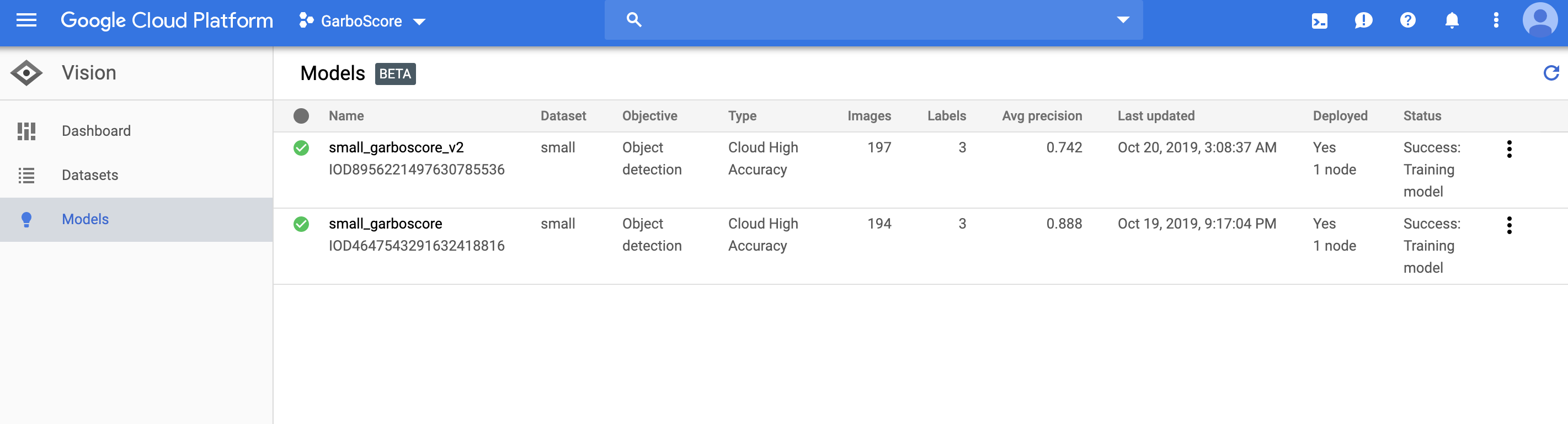
Task: Go to Dashboard in the sidebar
Action: 96,131
